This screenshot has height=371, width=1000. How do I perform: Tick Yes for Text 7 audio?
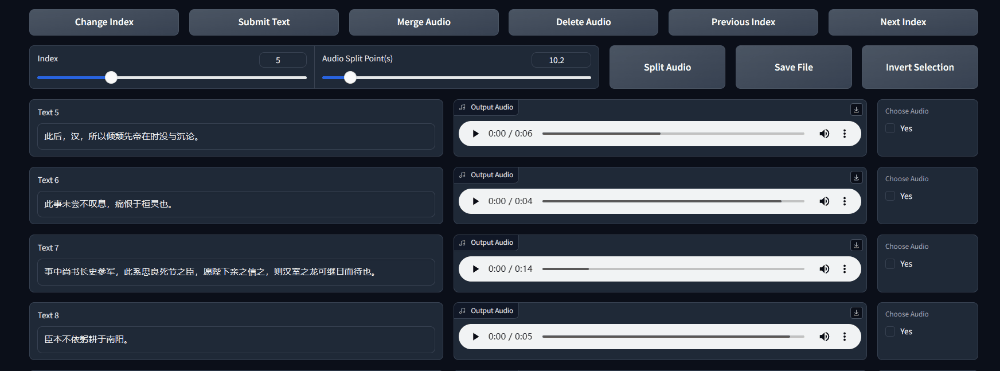coord(890,264)
